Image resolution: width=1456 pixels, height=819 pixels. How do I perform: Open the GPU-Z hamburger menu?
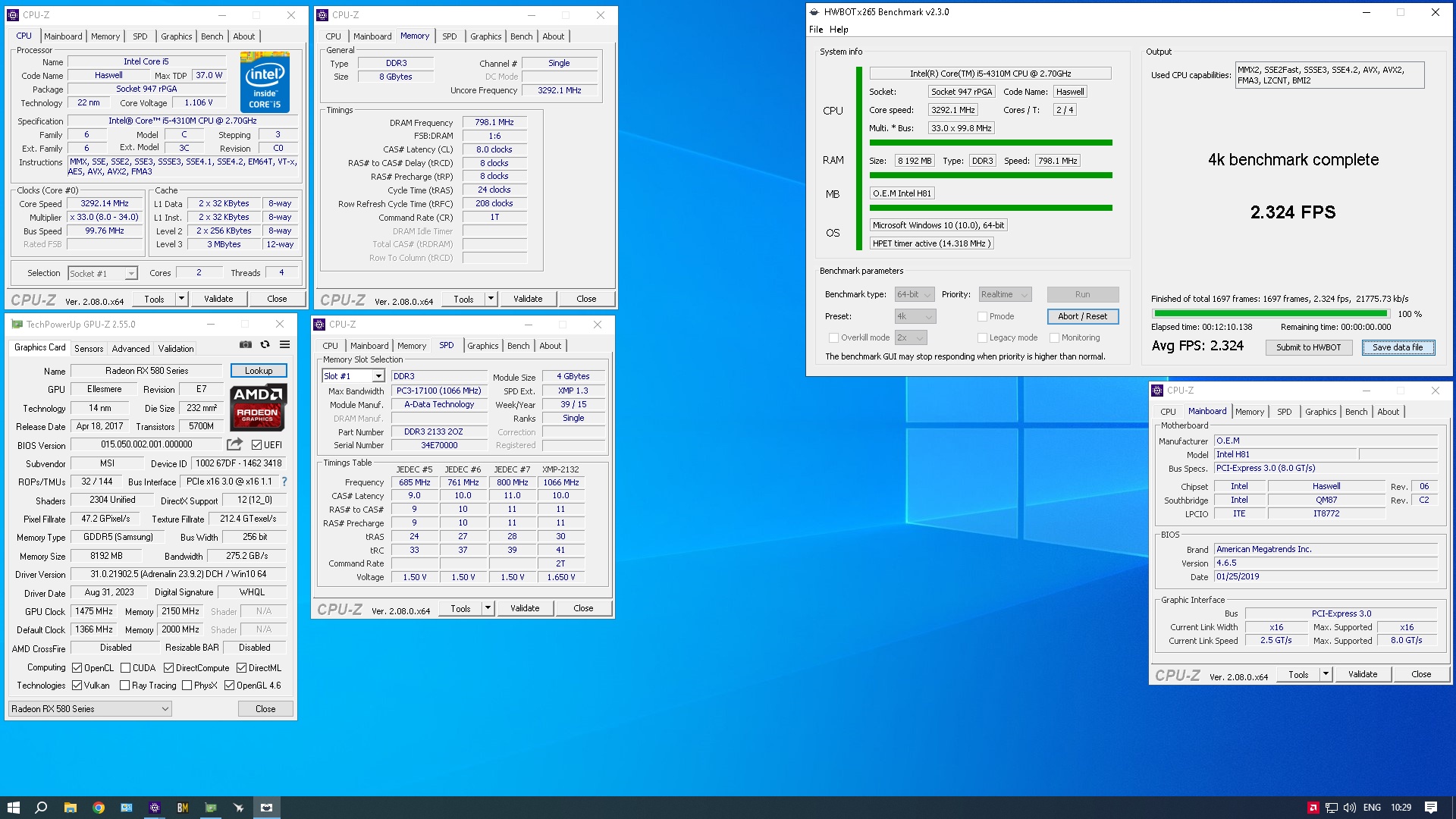coord(284,344)
